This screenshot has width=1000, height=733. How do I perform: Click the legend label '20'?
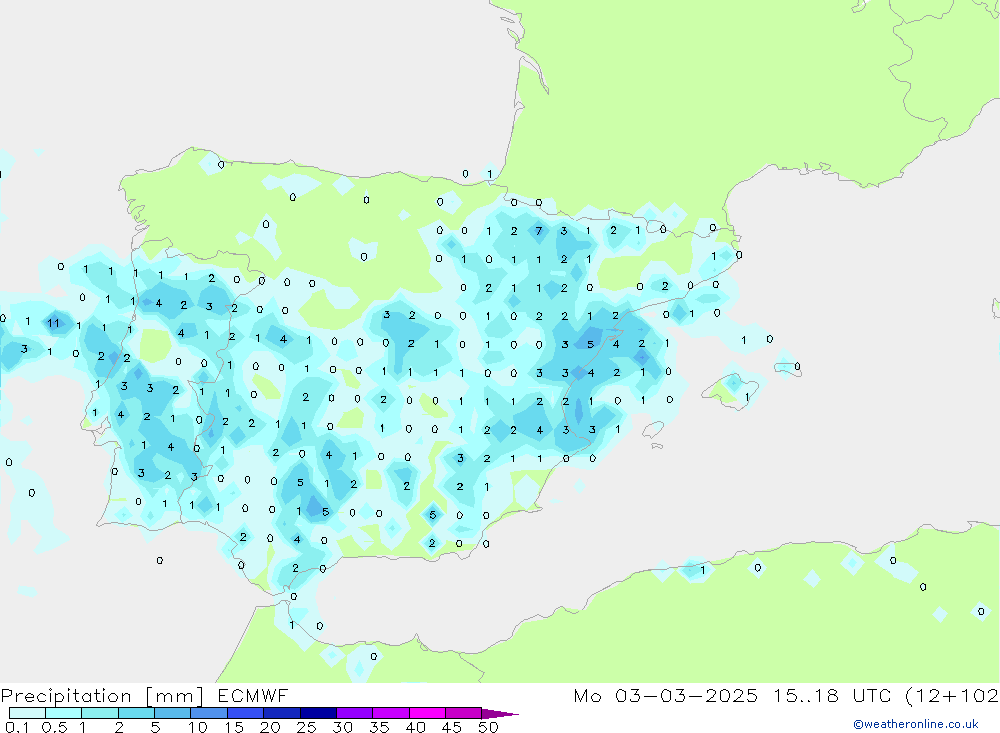(270, 727)
